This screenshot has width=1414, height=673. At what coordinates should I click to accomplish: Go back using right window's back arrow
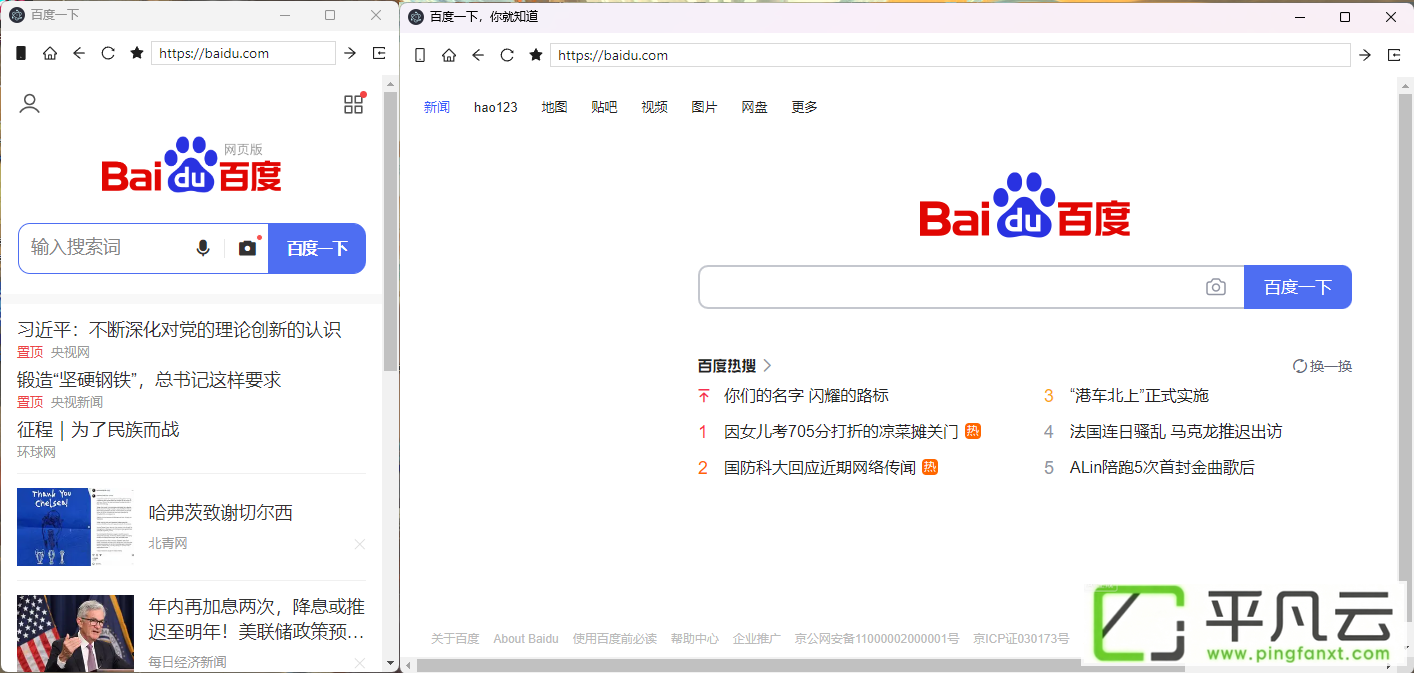click(x=478, y=55)
